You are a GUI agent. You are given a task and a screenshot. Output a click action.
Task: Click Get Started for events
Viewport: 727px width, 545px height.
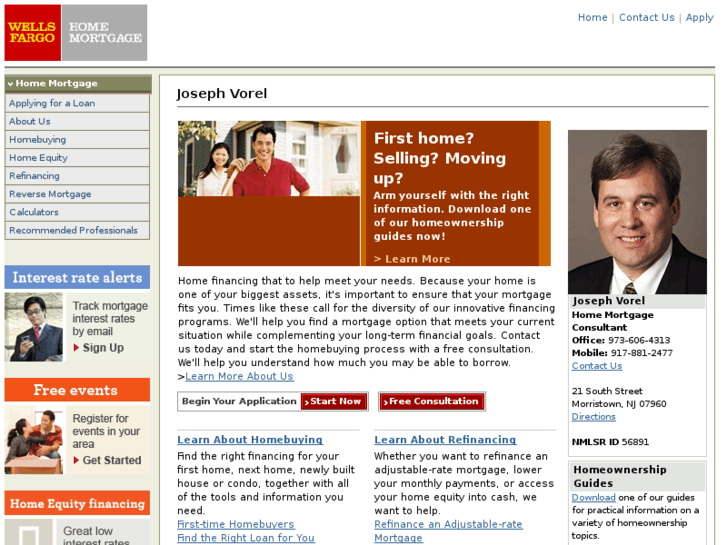(112, 460)
